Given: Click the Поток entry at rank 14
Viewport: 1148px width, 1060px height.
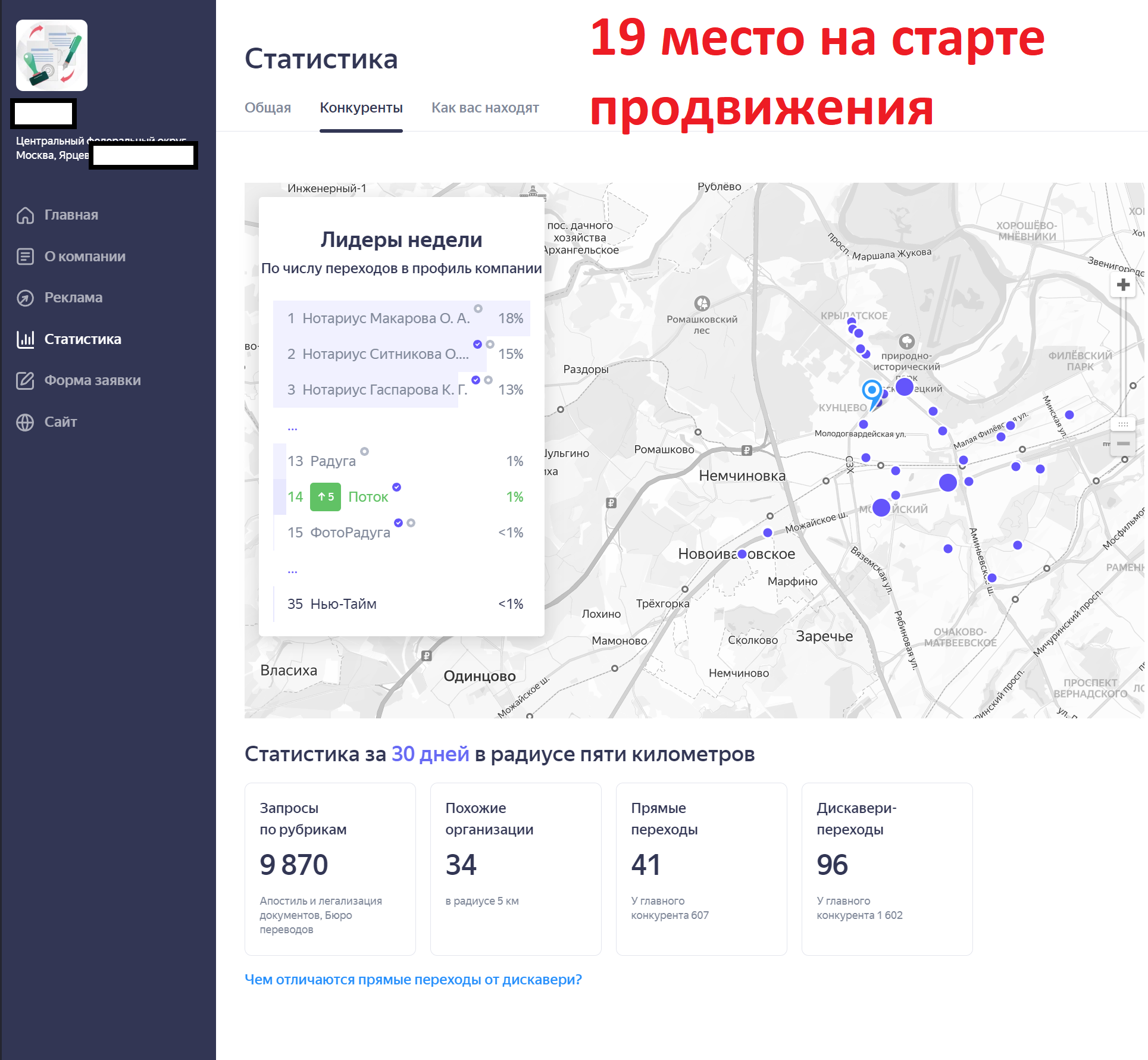Looking at the screenshot, I should pyautogui.click(x=368, y=497).
